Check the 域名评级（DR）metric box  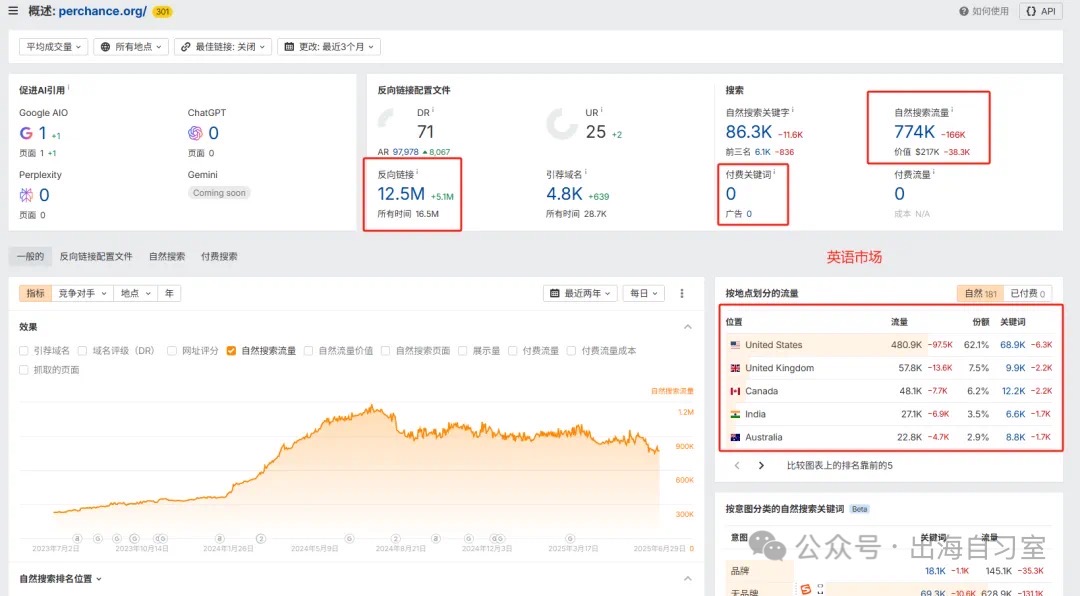(83, 351)
